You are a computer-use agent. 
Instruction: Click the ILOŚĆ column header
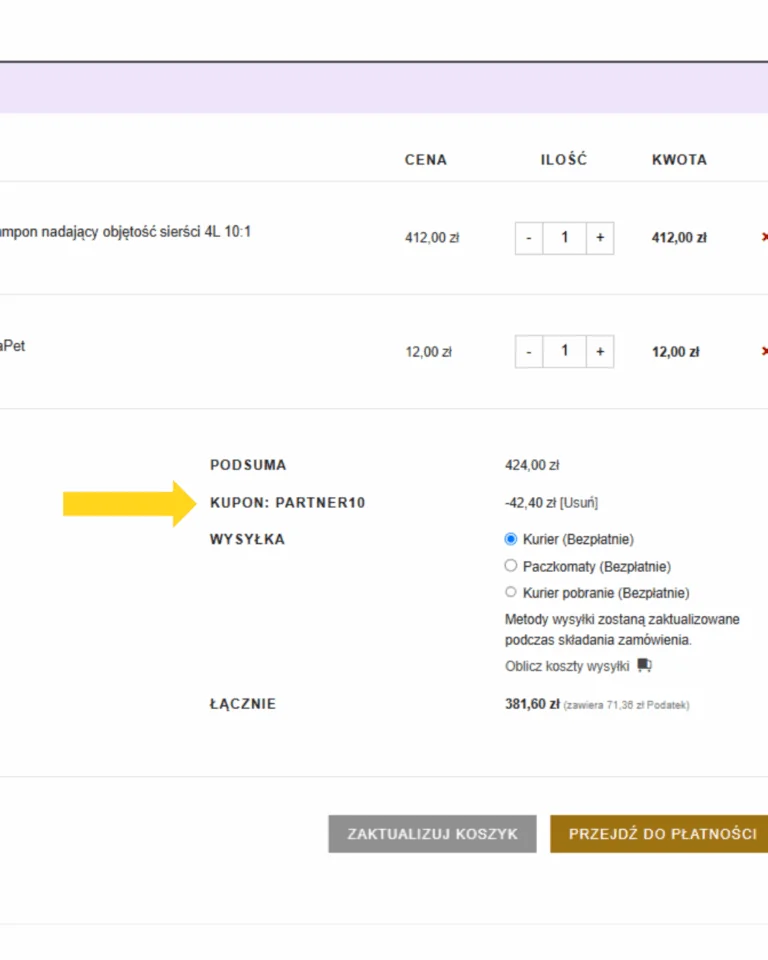point(564,159)
